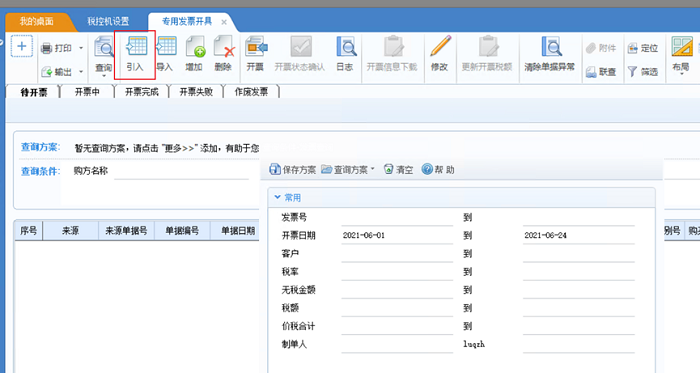Click the 查询 search icon
The height and width of the screenshot is (373, 700).
pyautogui.click(x=104, y=47)
